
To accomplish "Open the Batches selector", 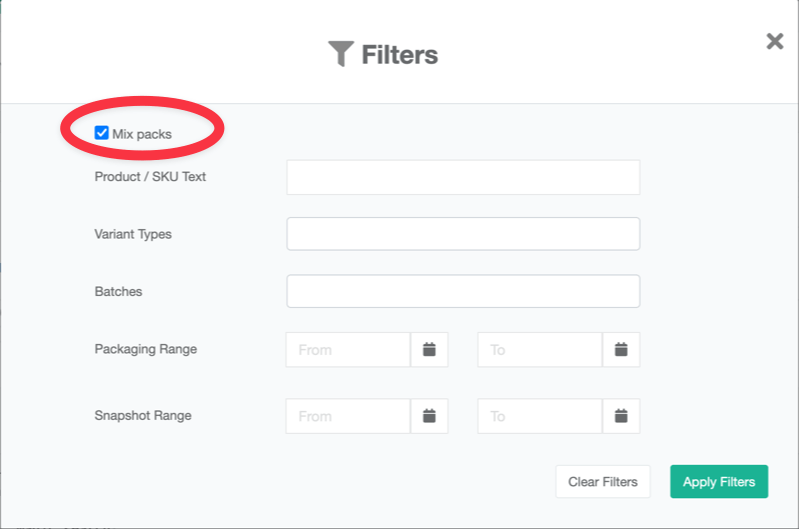I will click(x=463, y=292).
